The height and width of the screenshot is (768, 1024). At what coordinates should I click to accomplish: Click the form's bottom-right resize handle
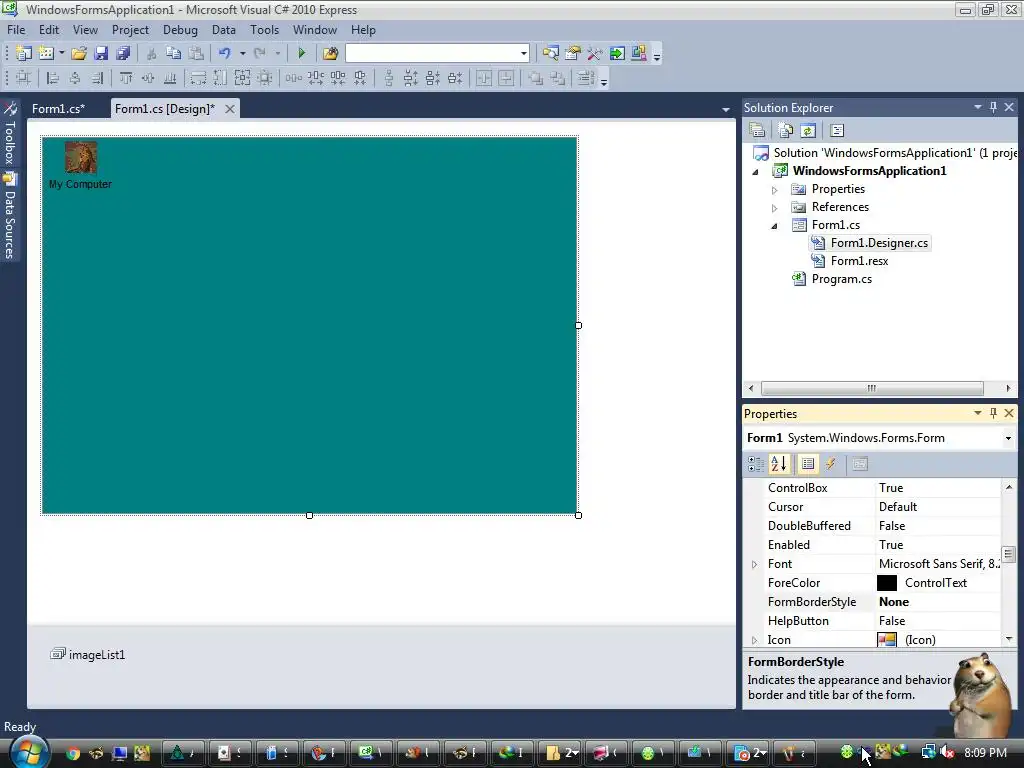click(x=579, y=515)
